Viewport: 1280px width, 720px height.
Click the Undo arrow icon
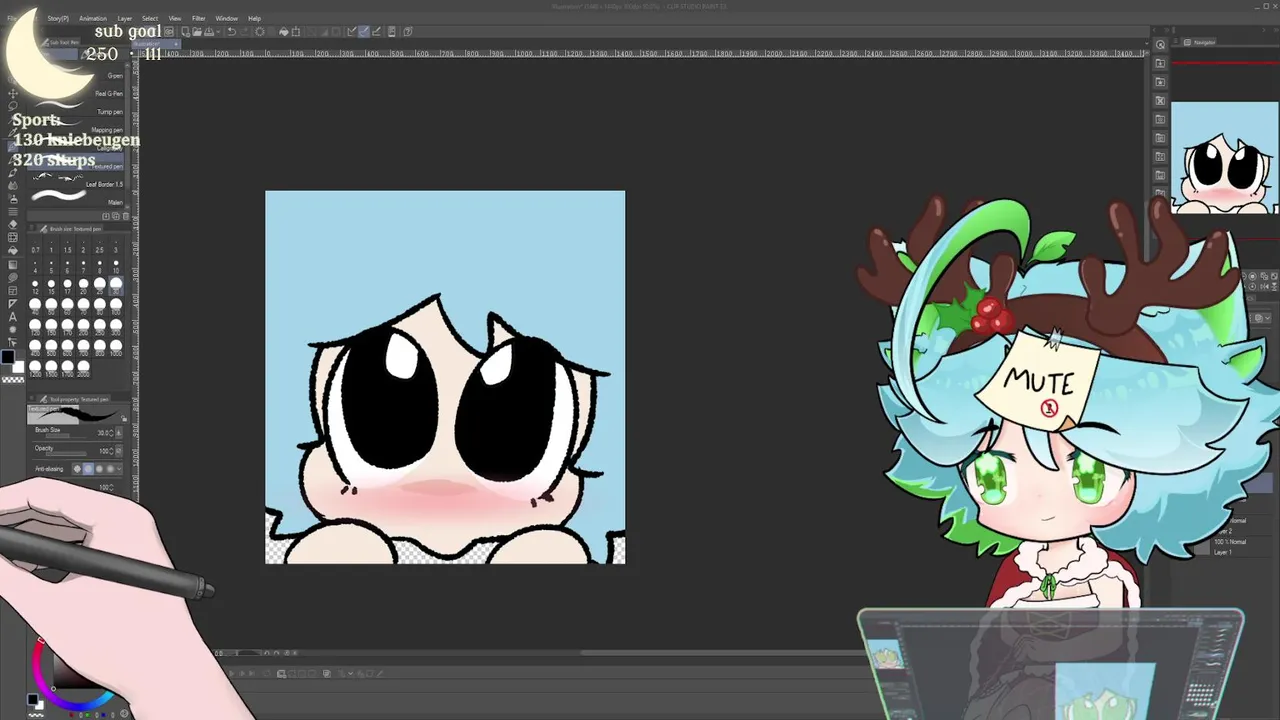tap(232, 31)
